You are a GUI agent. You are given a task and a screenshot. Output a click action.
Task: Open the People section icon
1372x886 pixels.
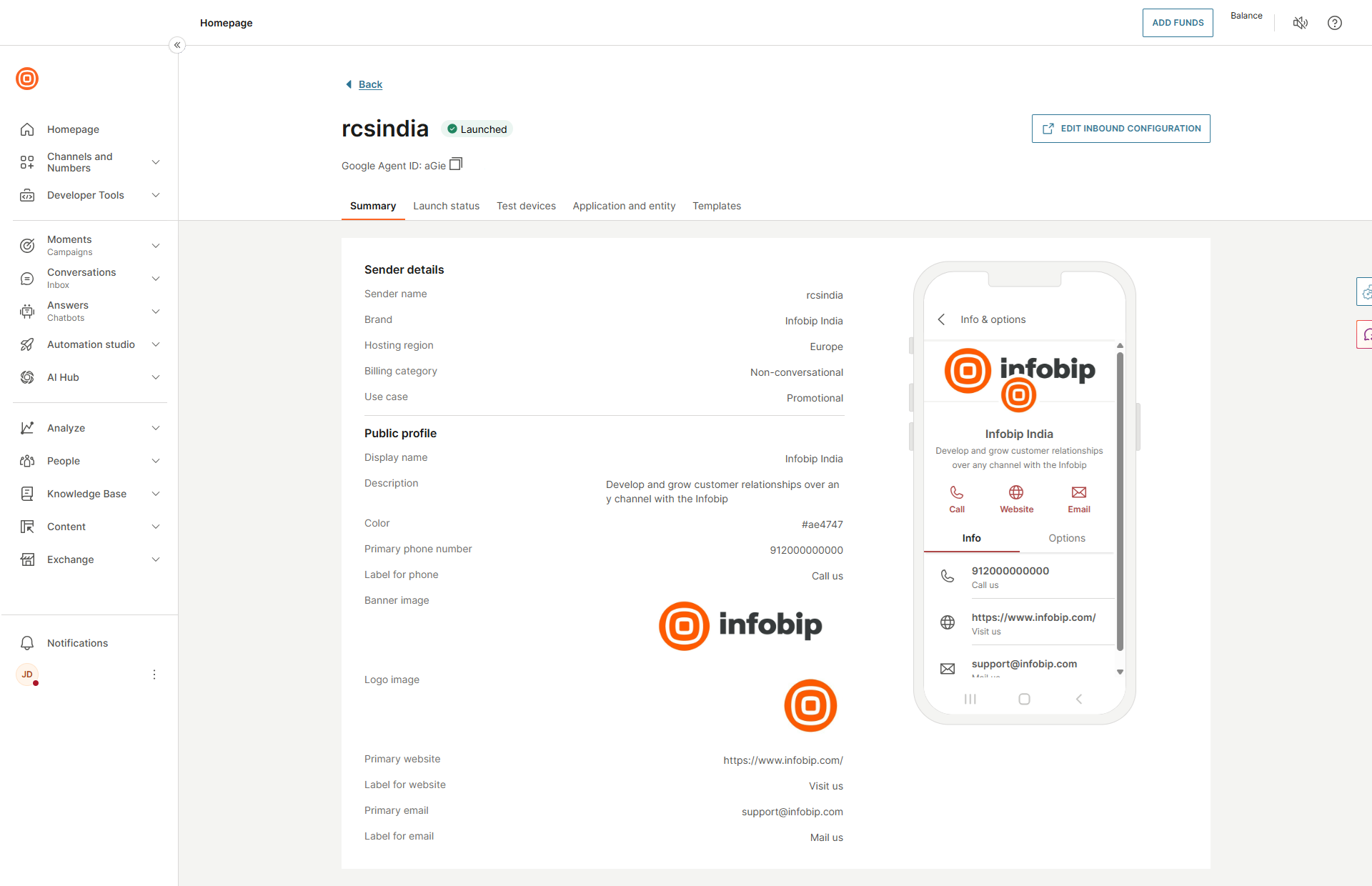point(27,461)
